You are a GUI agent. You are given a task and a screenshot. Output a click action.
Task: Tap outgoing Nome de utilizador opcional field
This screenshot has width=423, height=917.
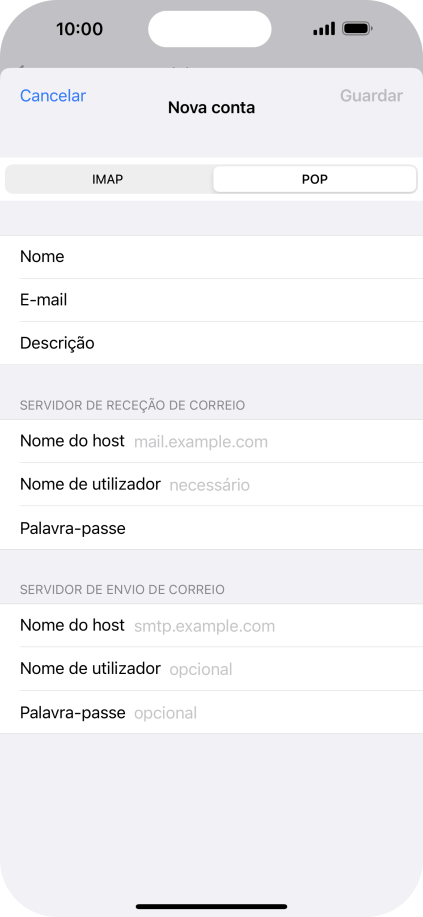(x=211, y=669)
